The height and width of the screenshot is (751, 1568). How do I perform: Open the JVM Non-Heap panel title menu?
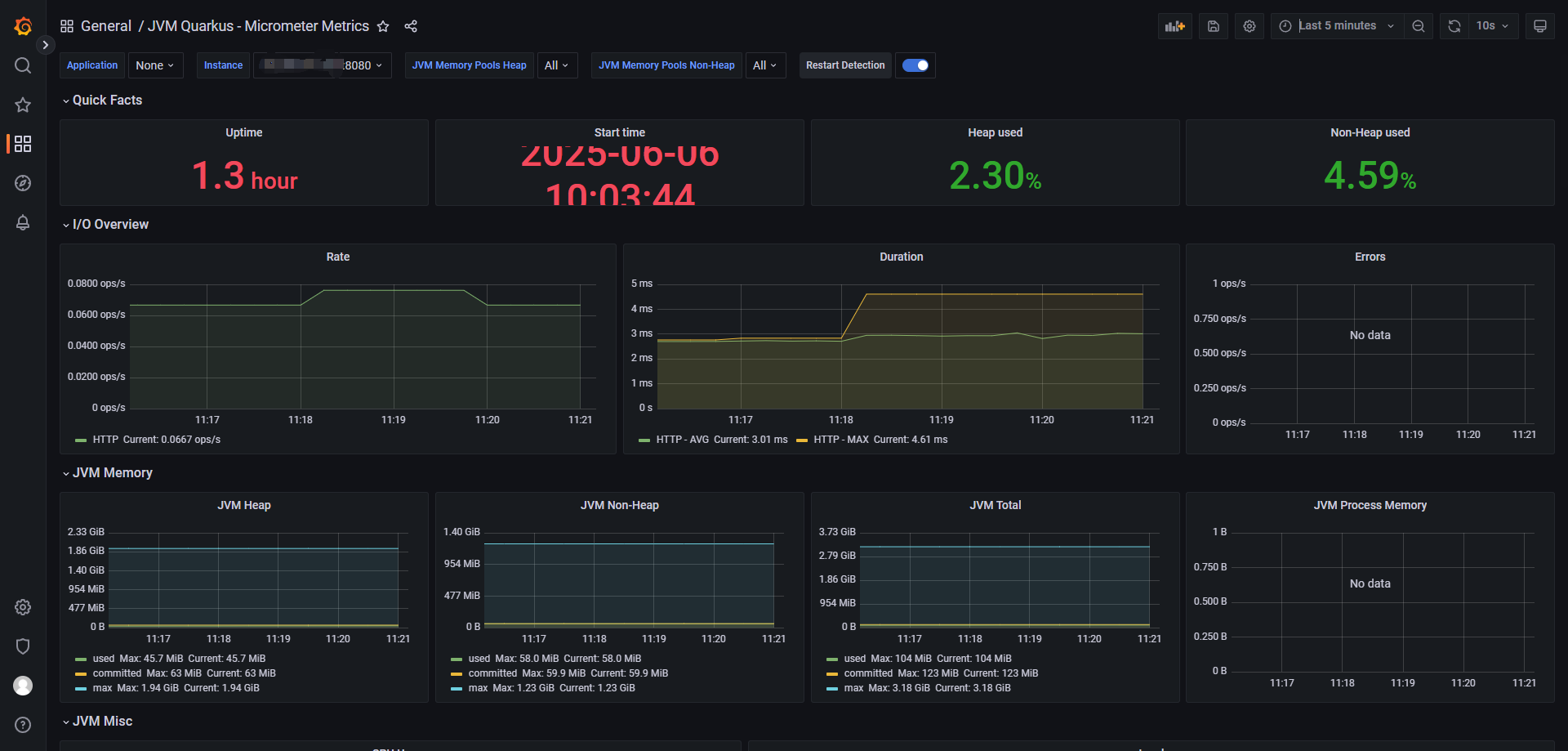[x=620, y=505]
